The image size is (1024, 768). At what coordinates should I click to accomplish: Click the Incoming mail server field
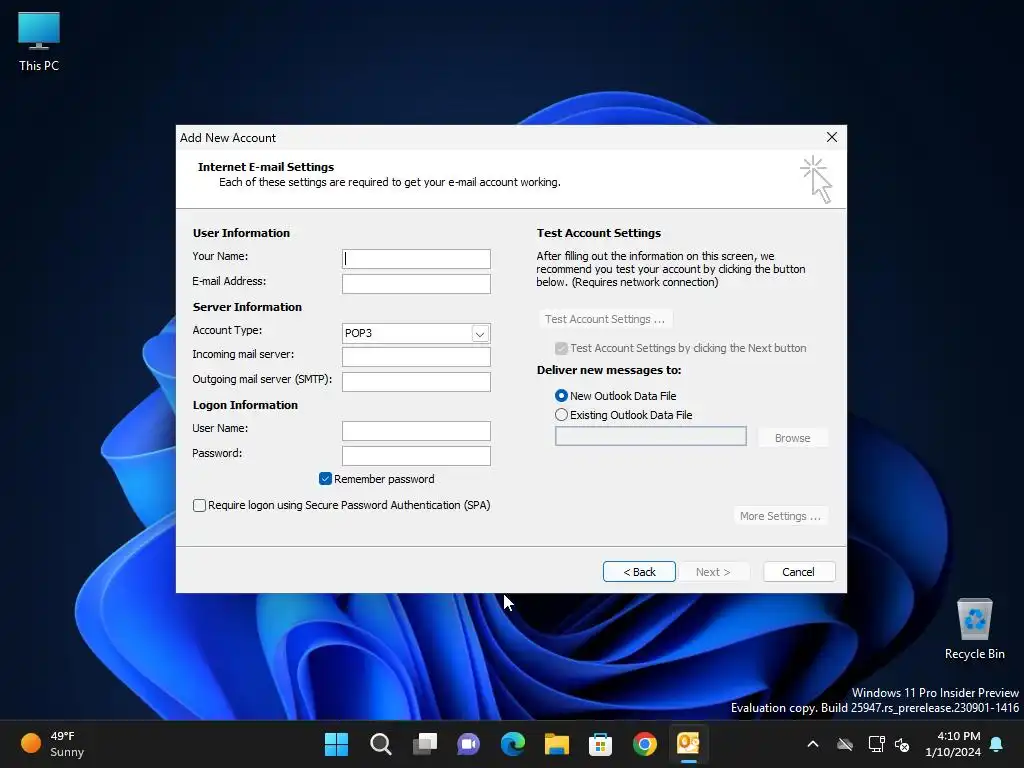pos(416,357)
